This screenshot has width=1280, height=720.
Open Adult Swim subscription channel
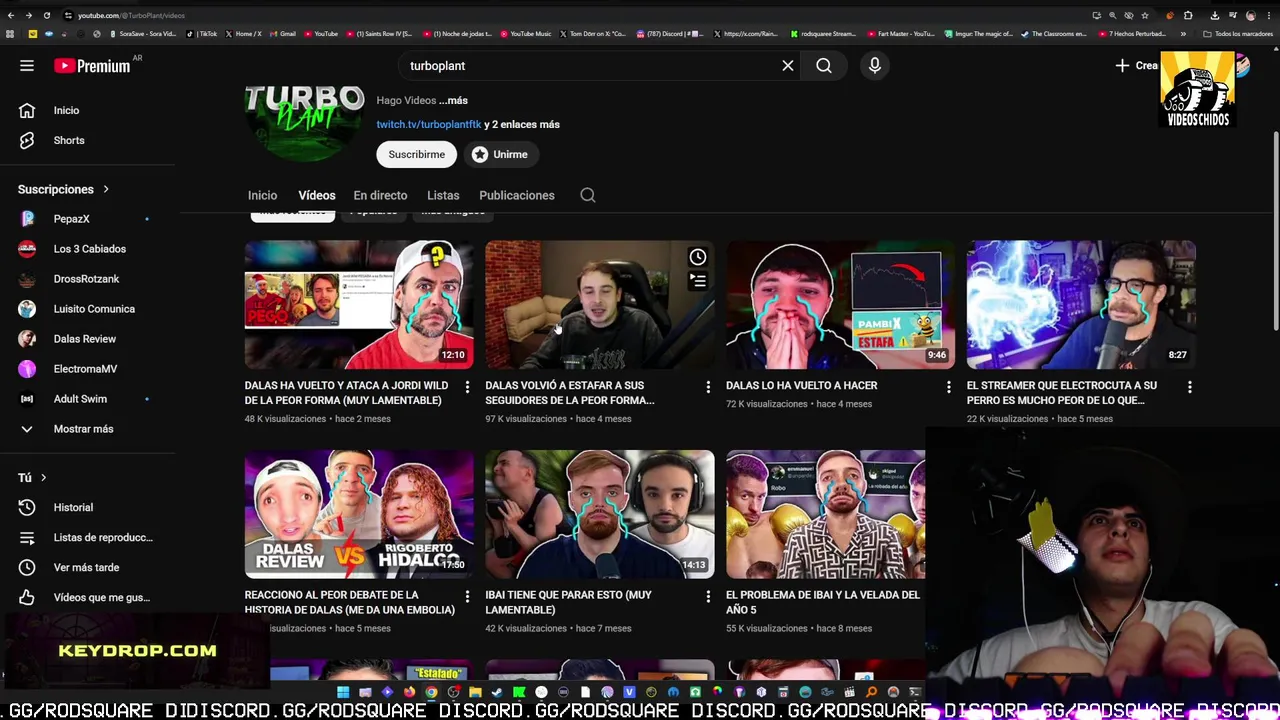pyautogui.click(x=80, y=399)
